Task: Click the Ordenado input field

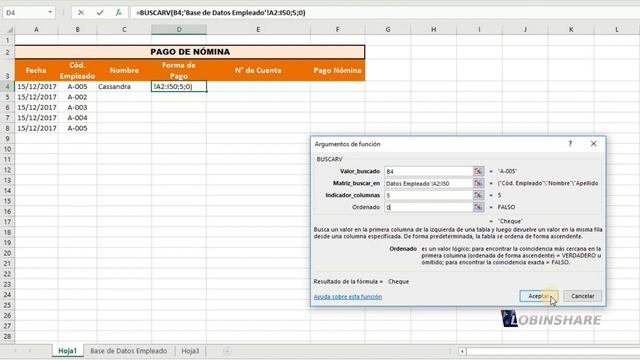Action: (428, 207)
